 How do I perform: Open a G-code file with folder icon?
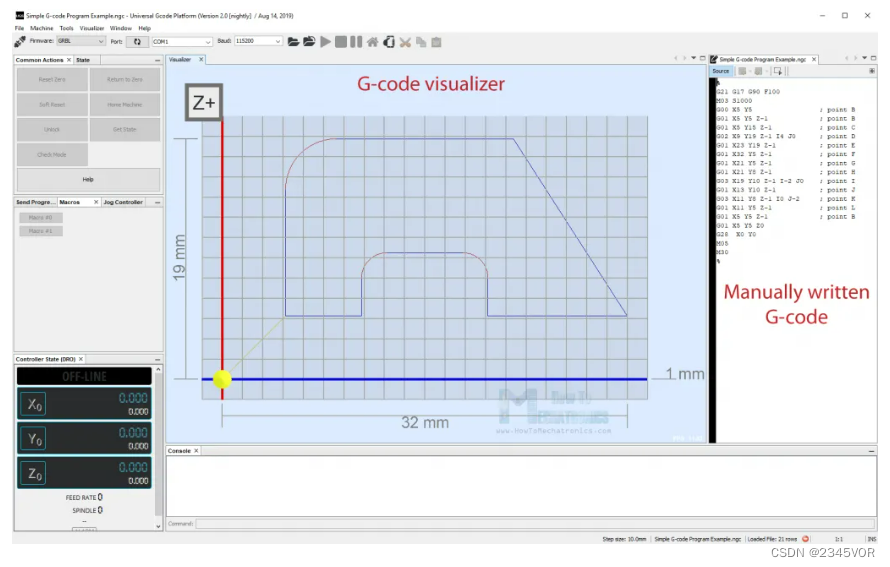(x=293, y=41)
